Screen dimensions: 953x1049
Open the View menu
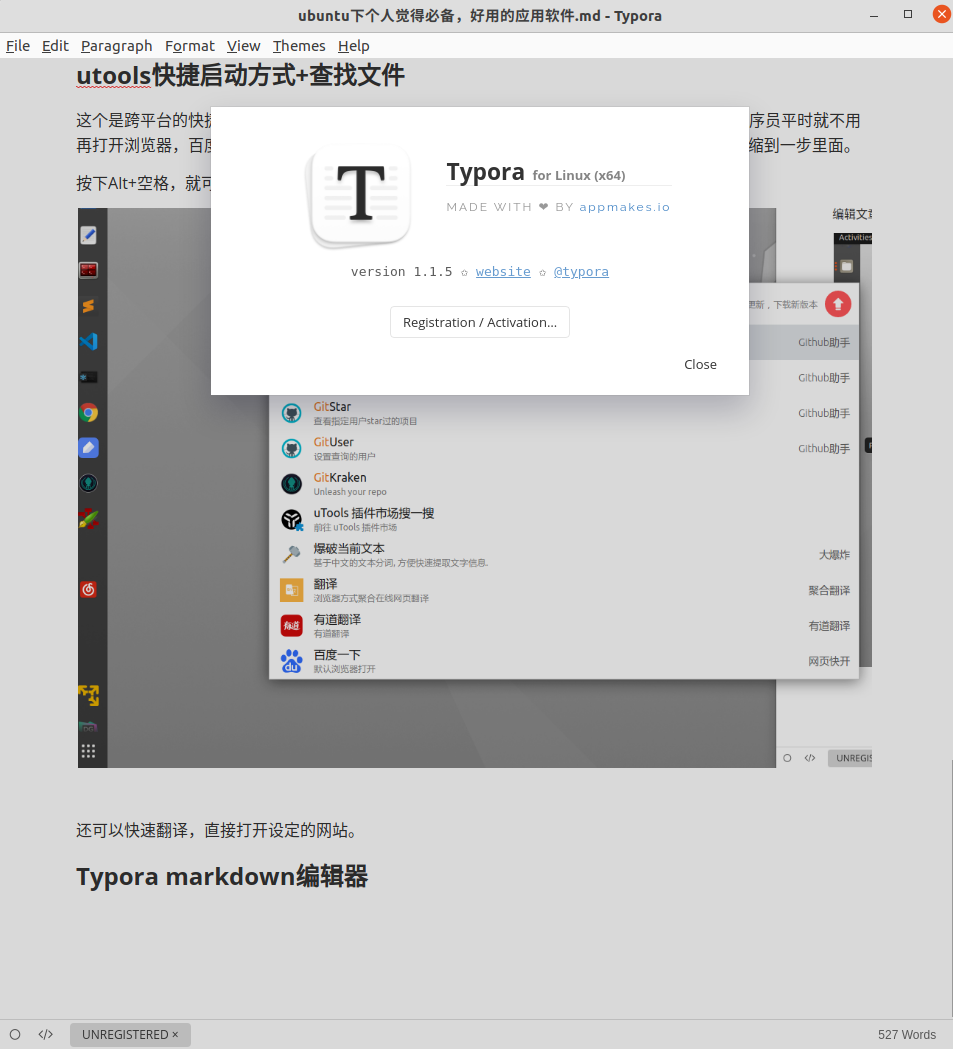243,45
